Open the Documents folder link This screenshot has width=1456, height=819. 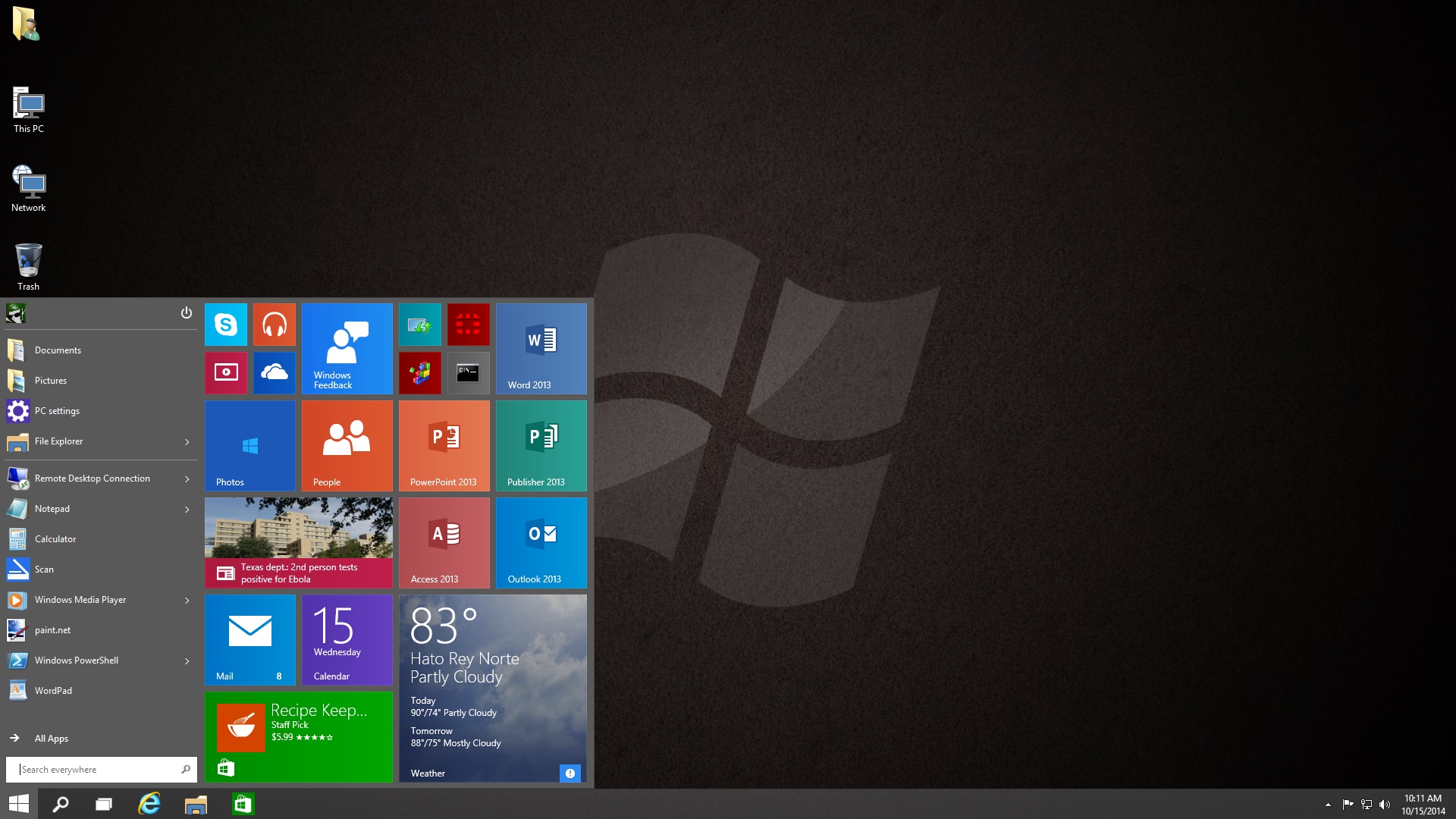[x=58, y=350]
